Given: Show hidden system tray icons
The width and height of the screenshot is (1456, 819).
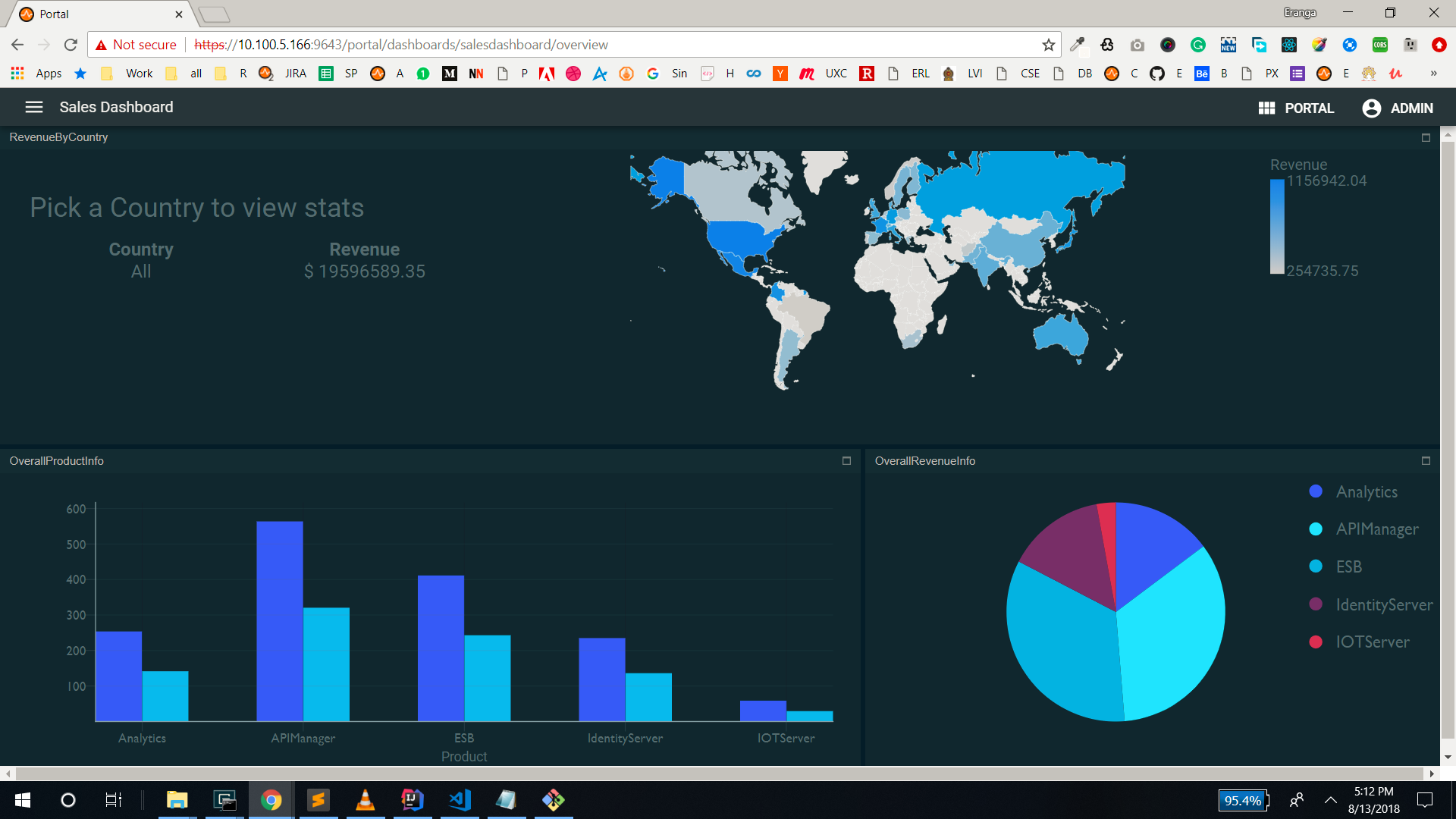Looking at the screenshot, I should 1331,800.
